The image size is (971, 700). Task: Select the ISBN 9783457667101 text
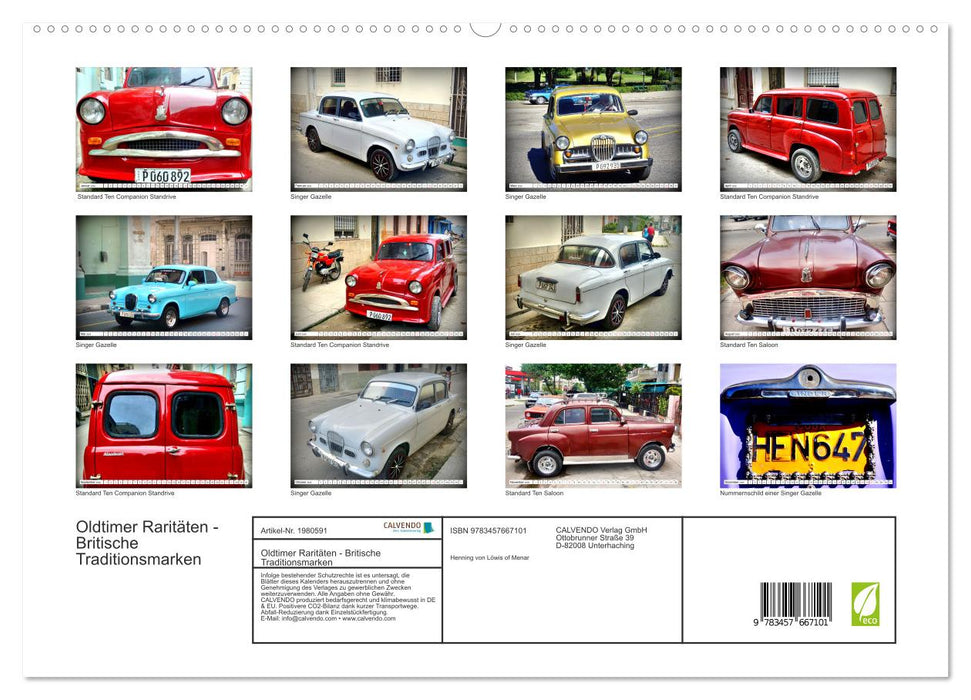488,531
